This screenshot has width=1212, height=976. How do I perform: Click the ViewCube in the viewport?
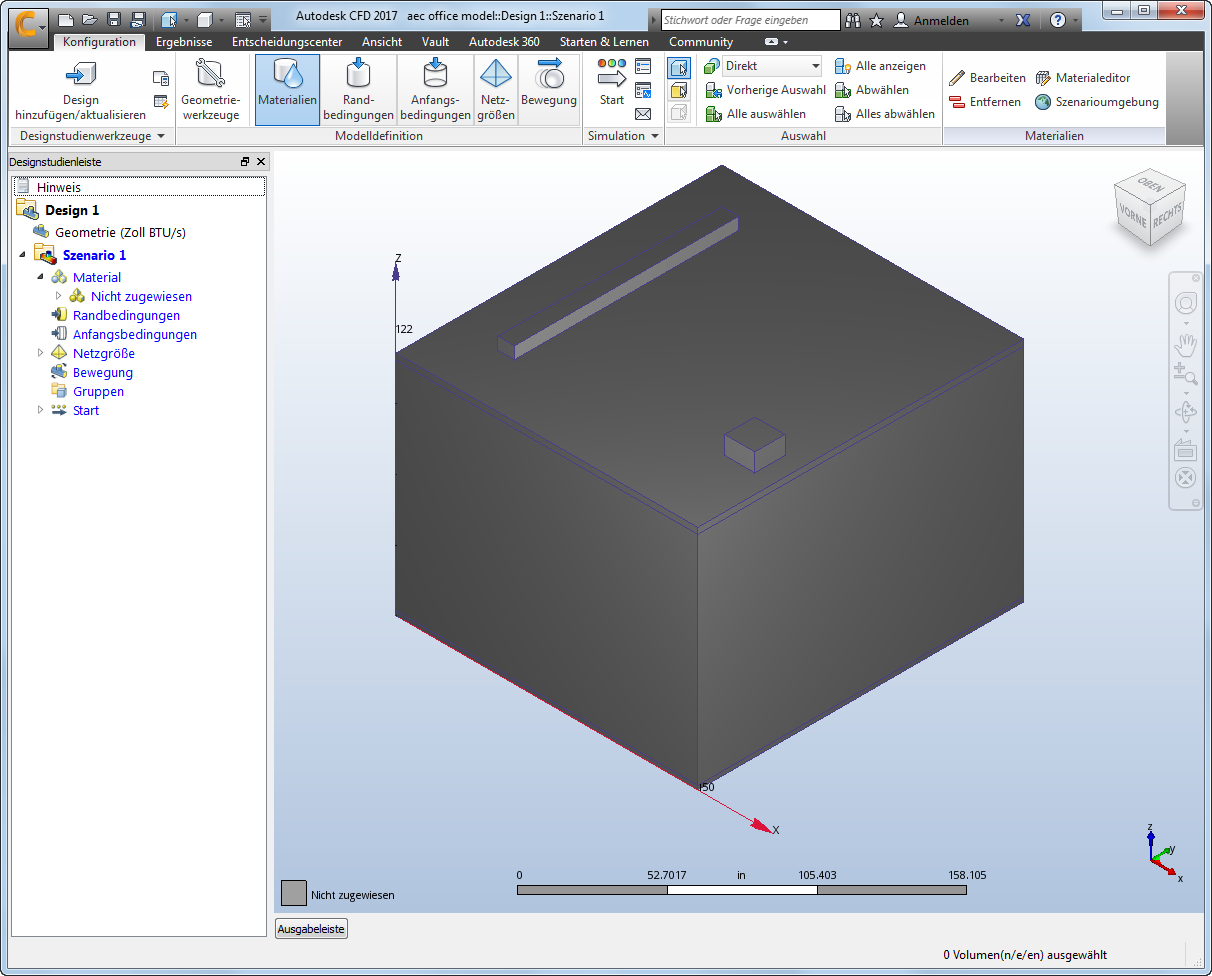point(1151,210)
